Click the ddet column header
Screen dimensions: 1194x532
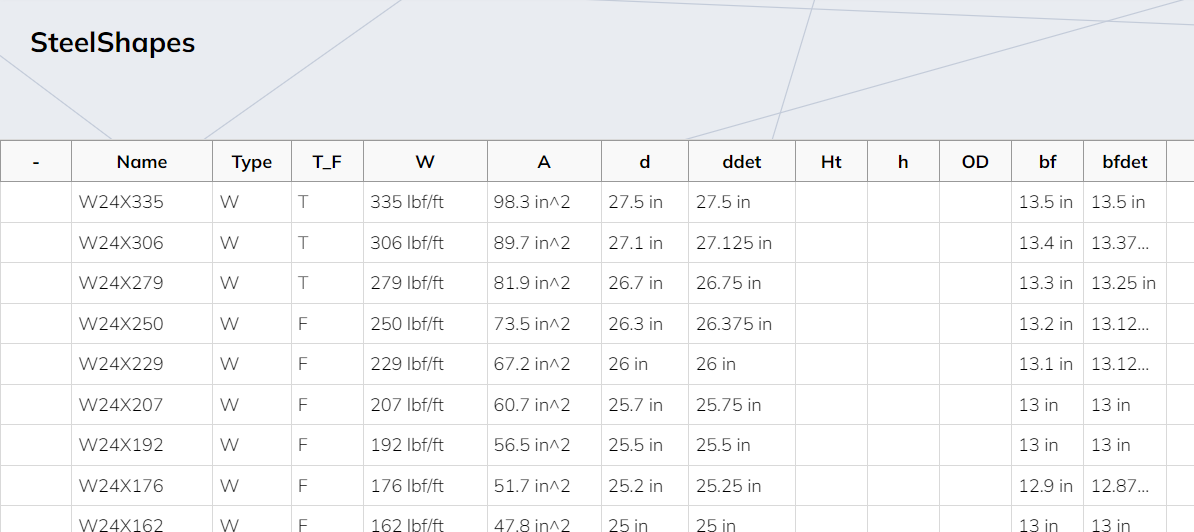[742, 161]
